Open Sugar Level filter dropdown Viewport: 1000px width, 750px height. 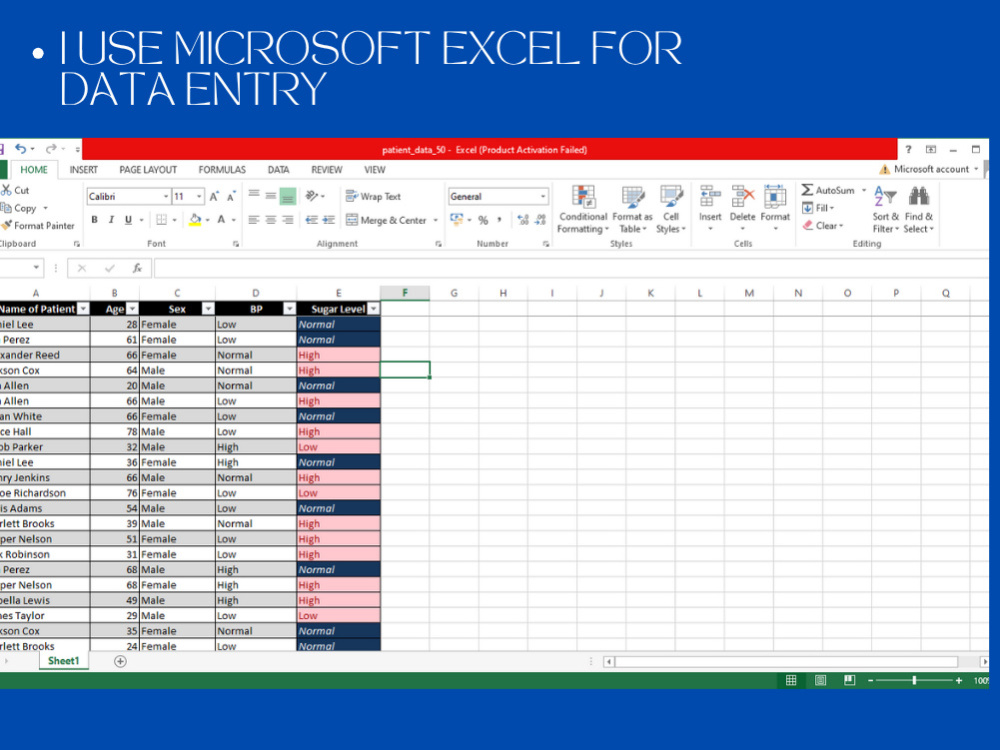tap(373, 309)
